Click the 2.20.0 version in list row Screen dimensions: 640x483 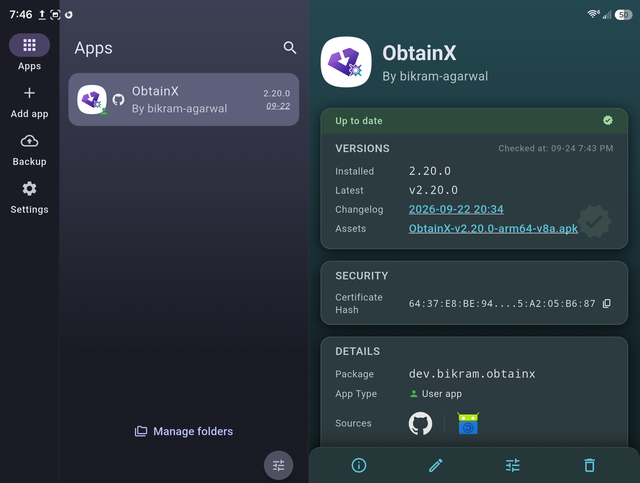276,93
